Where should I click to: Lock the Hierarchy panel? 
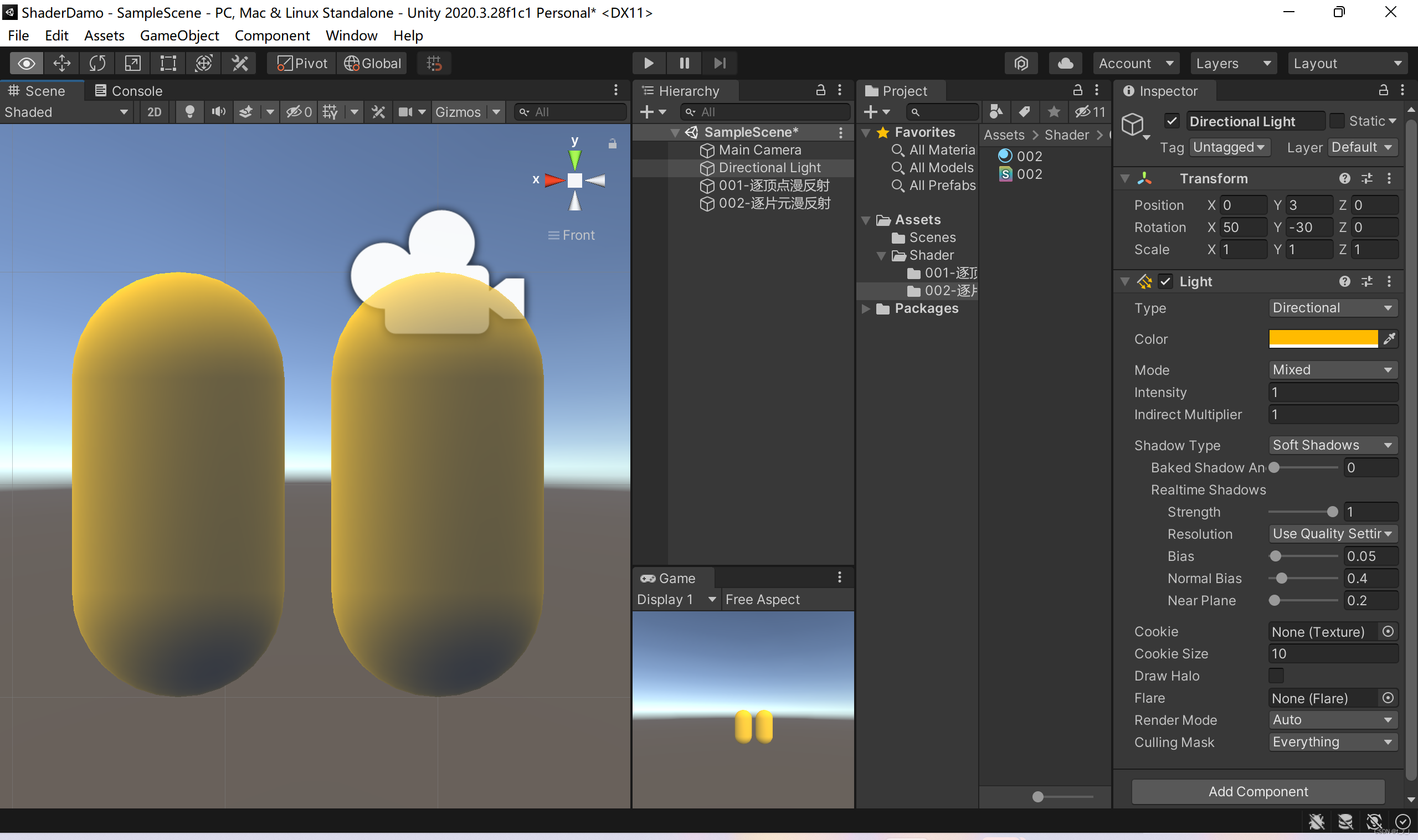[x=820, y=90]
